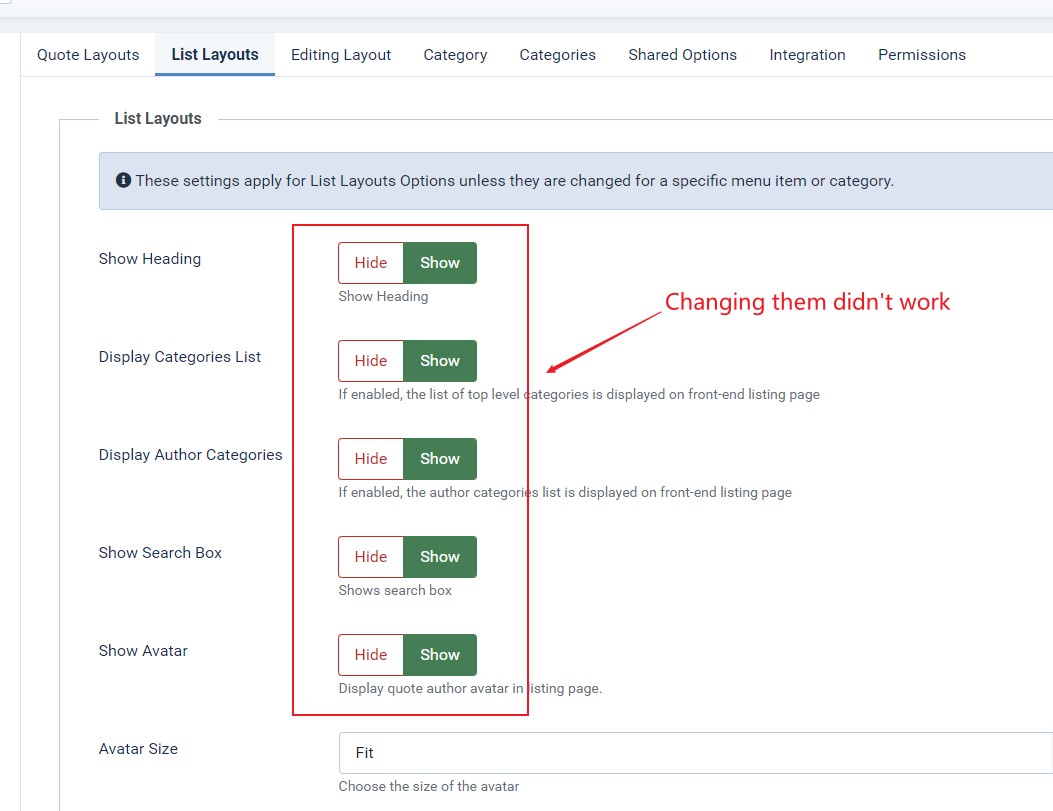Open the Avatar Size dropdown
The height and width of the screenshot is (811, 1053).
694,753
